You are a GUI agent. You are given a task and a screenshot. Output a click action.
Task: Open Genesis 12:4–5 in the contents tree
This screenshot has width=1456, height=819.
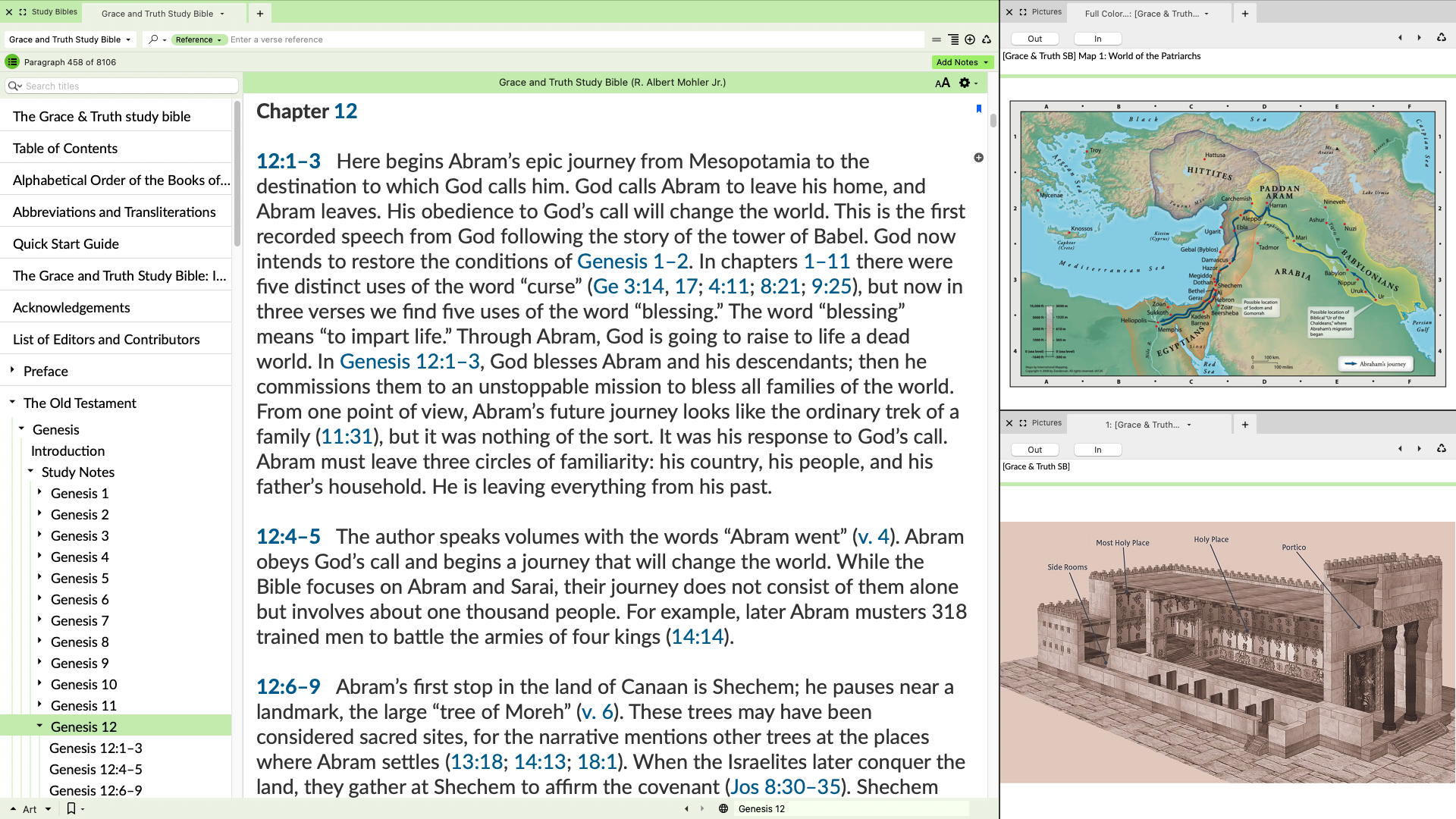point(96,769)
